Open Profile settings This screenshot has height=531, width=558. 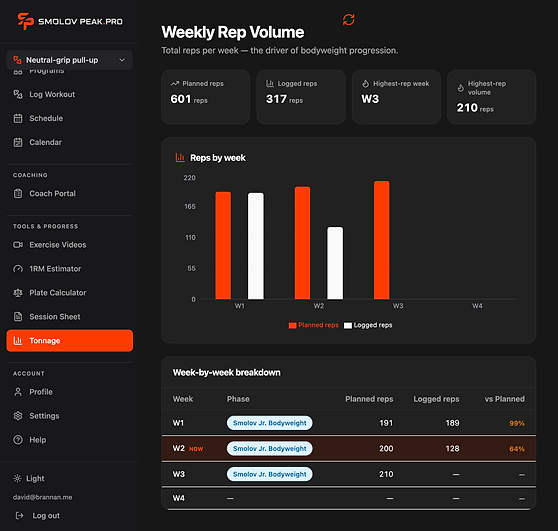pyautogui.click(x=41, y=392)
